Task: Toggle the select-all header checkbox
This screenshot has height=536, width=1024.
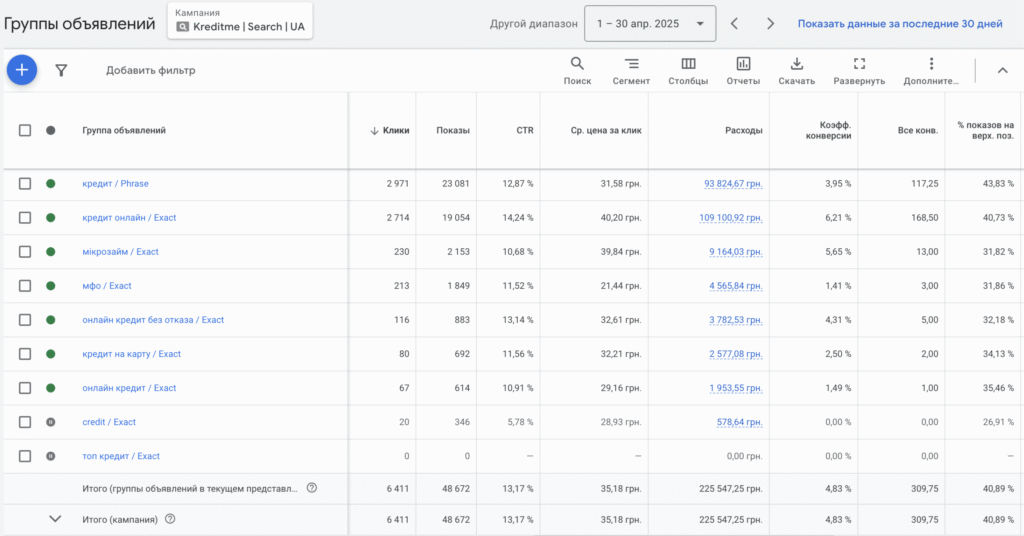Action: pos(25,130)
